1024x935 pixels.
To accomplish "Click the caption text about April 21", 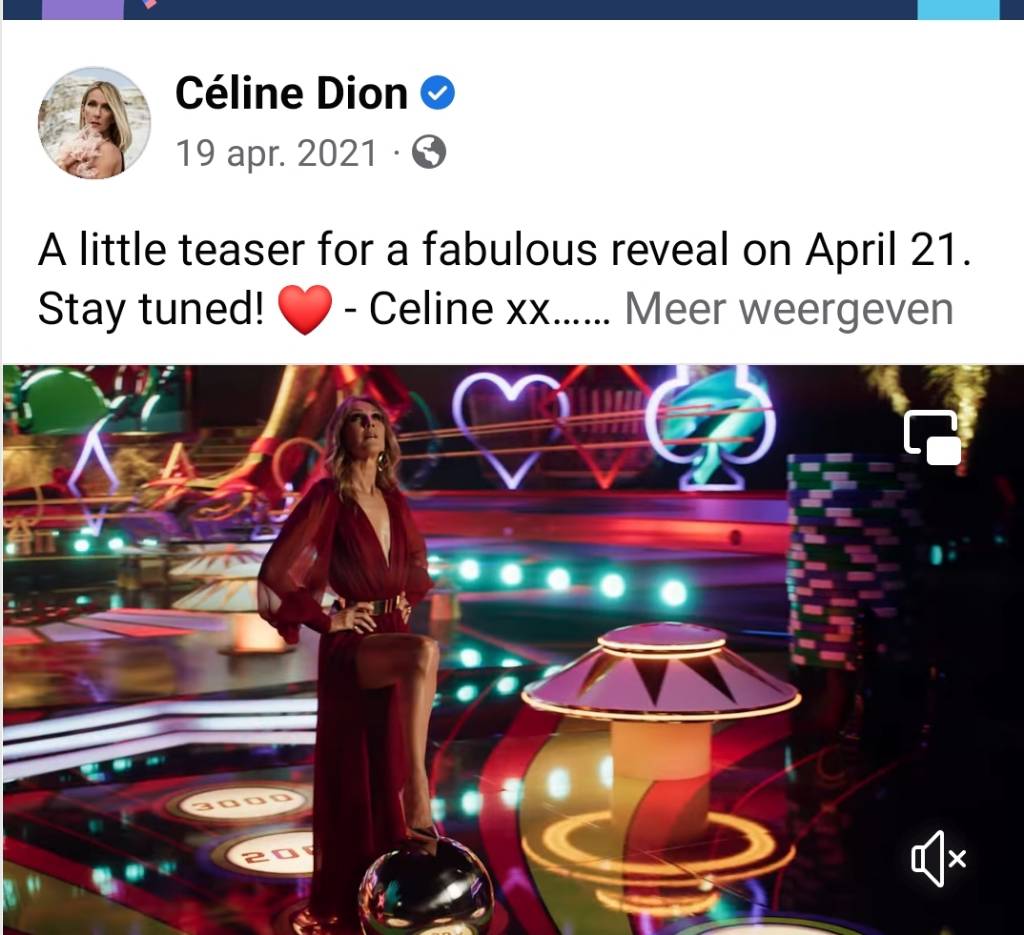I will click(505, 249).
